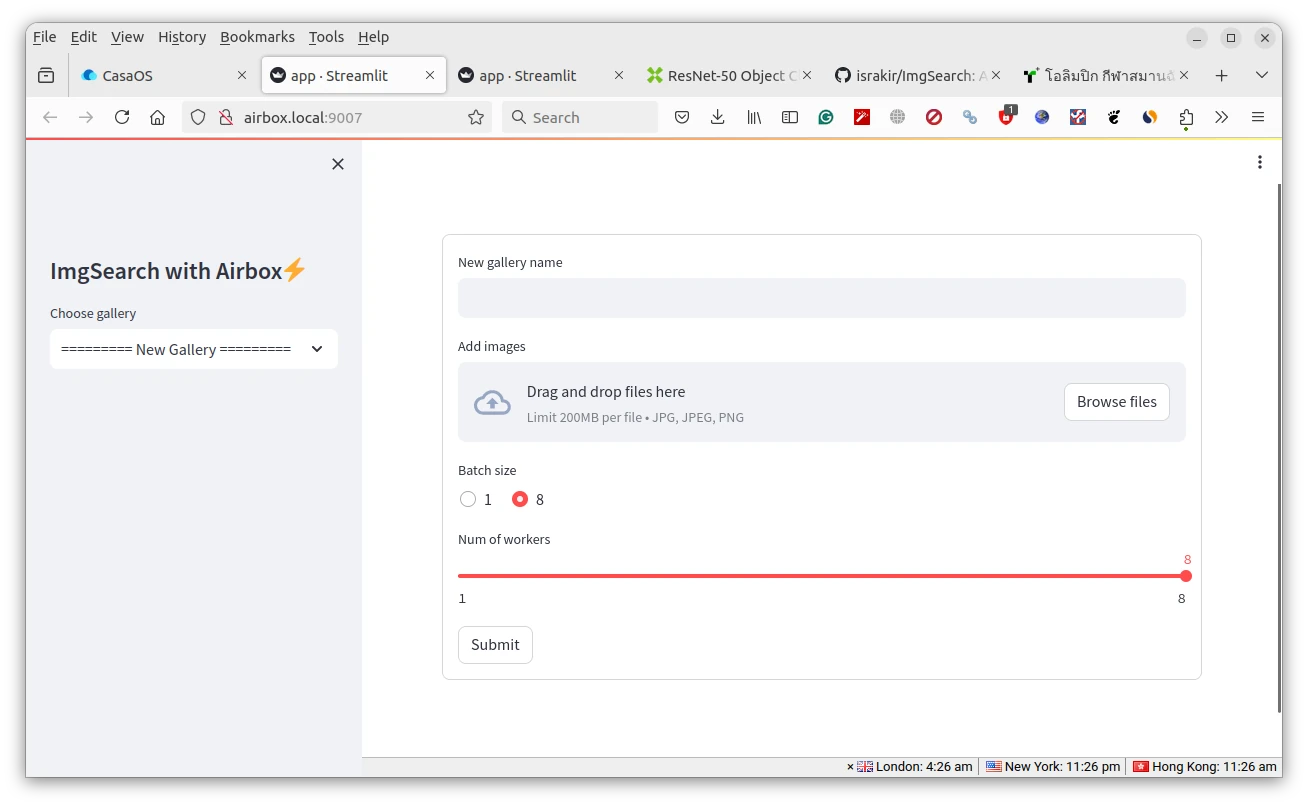List all open tabs
The width and height of the screenshot is (1308, 806).
(x=1262, y=75)
